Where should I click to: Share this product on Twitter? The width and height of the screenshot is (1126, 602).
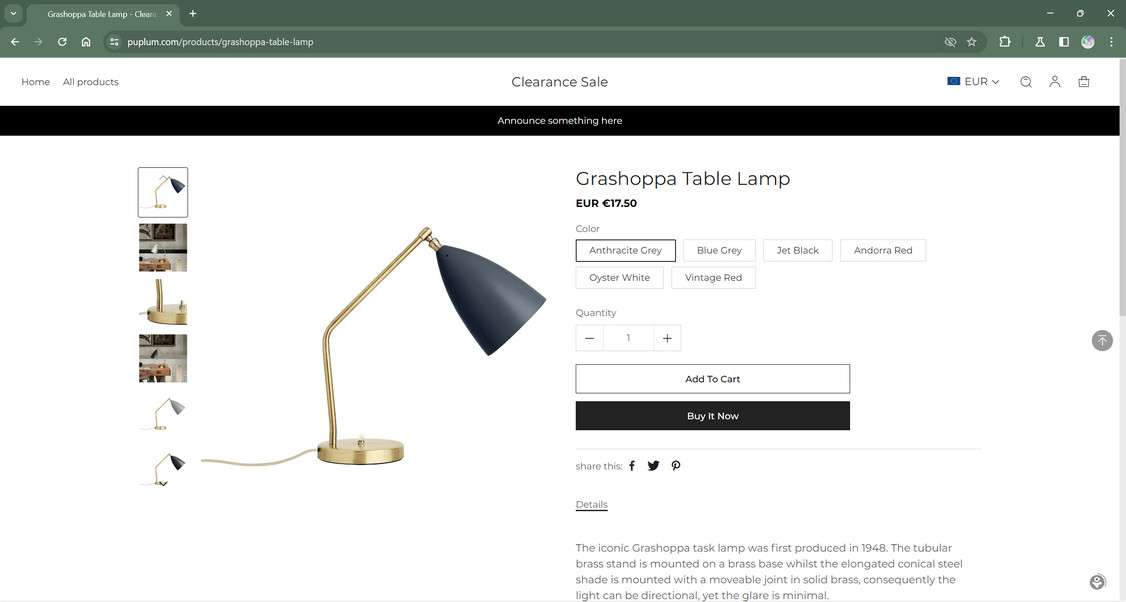pyautogui.click(x=653, y=466)
